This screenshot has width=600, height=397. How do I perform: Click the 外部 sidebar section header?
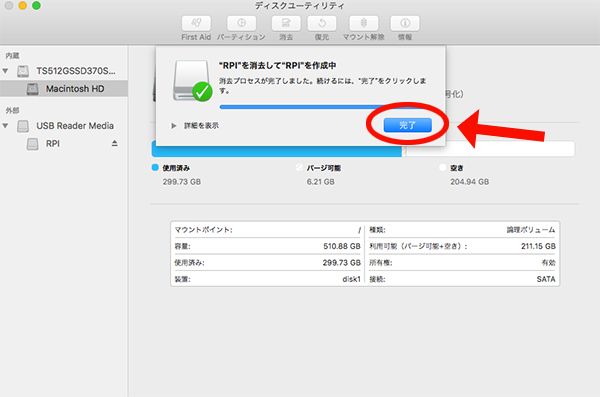pyautogui.click(x=12, y=111)
